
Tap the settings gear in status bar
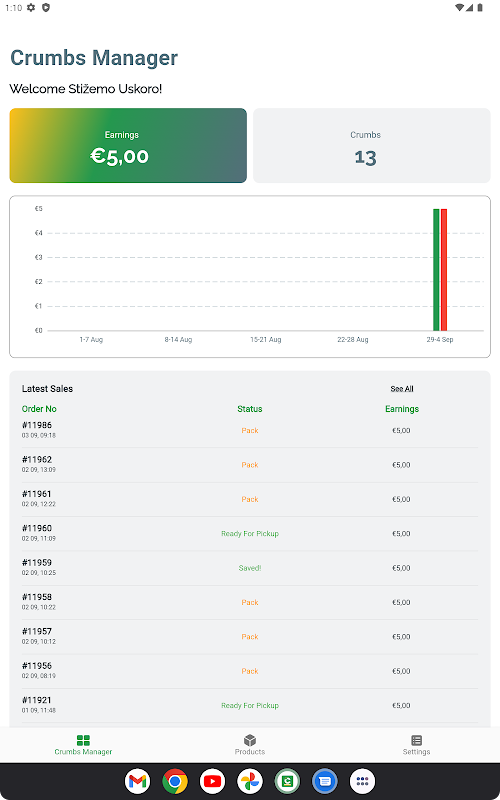(x=31, y=8)
